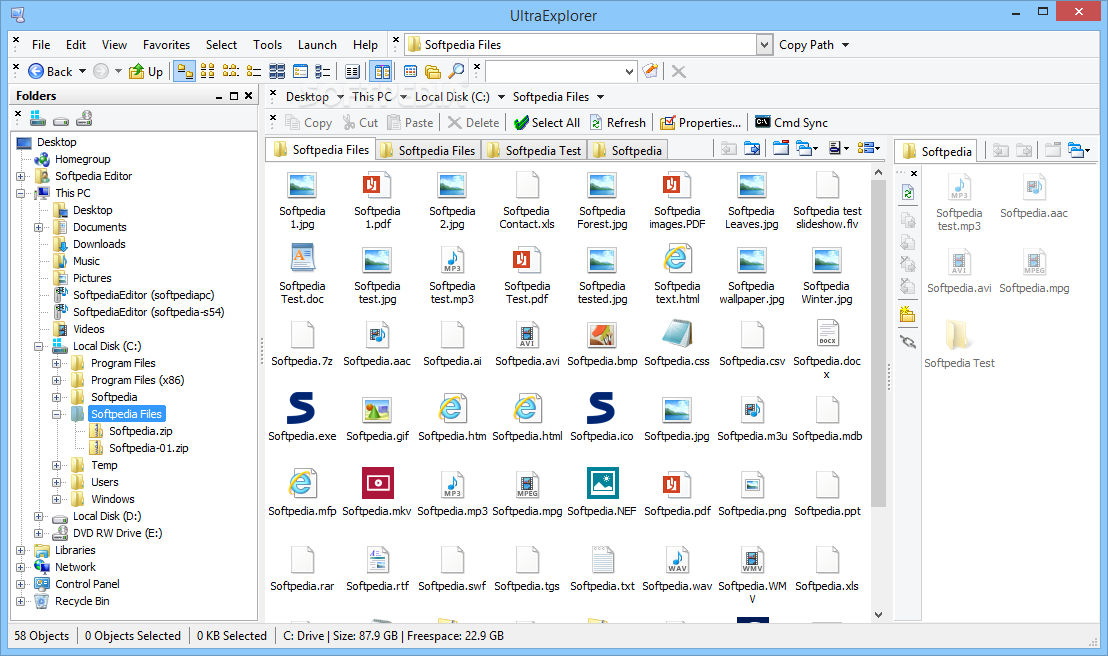The width and height of the screenshot is (1108, 656).
Task: Switch to small icons view button
Action: pyautogui.click(x=230, y=71)
